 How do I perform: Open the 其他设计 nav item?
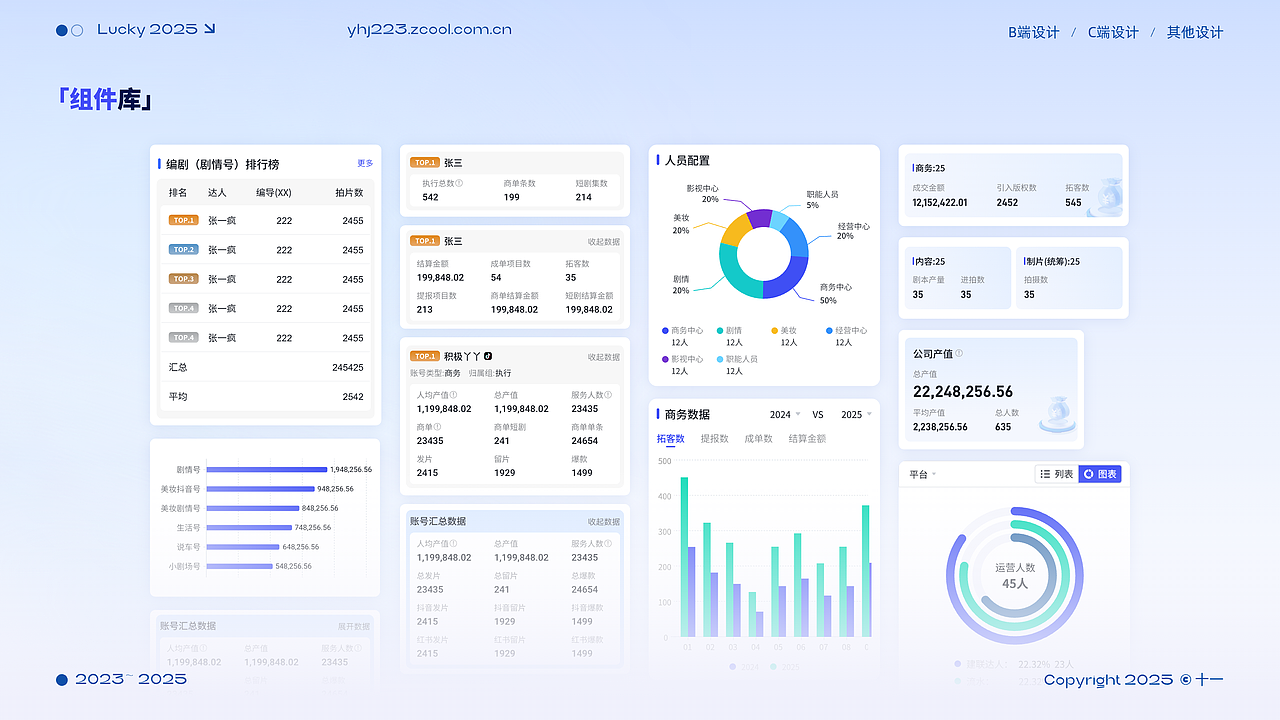tap(1195, 32)
